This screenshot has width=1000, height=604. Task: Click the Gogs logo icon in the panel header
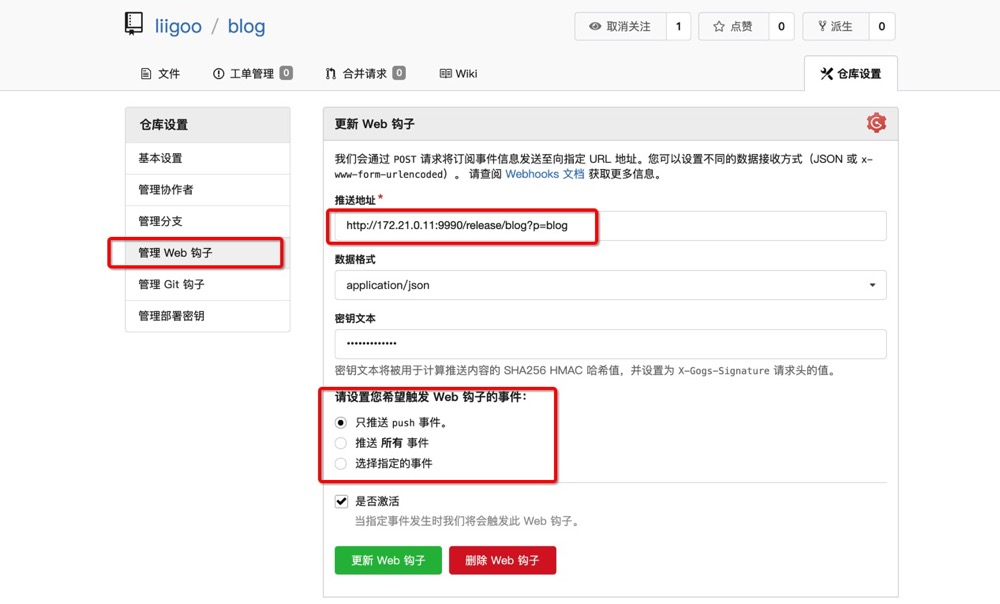pyautogui.click(x=876, y=123)
